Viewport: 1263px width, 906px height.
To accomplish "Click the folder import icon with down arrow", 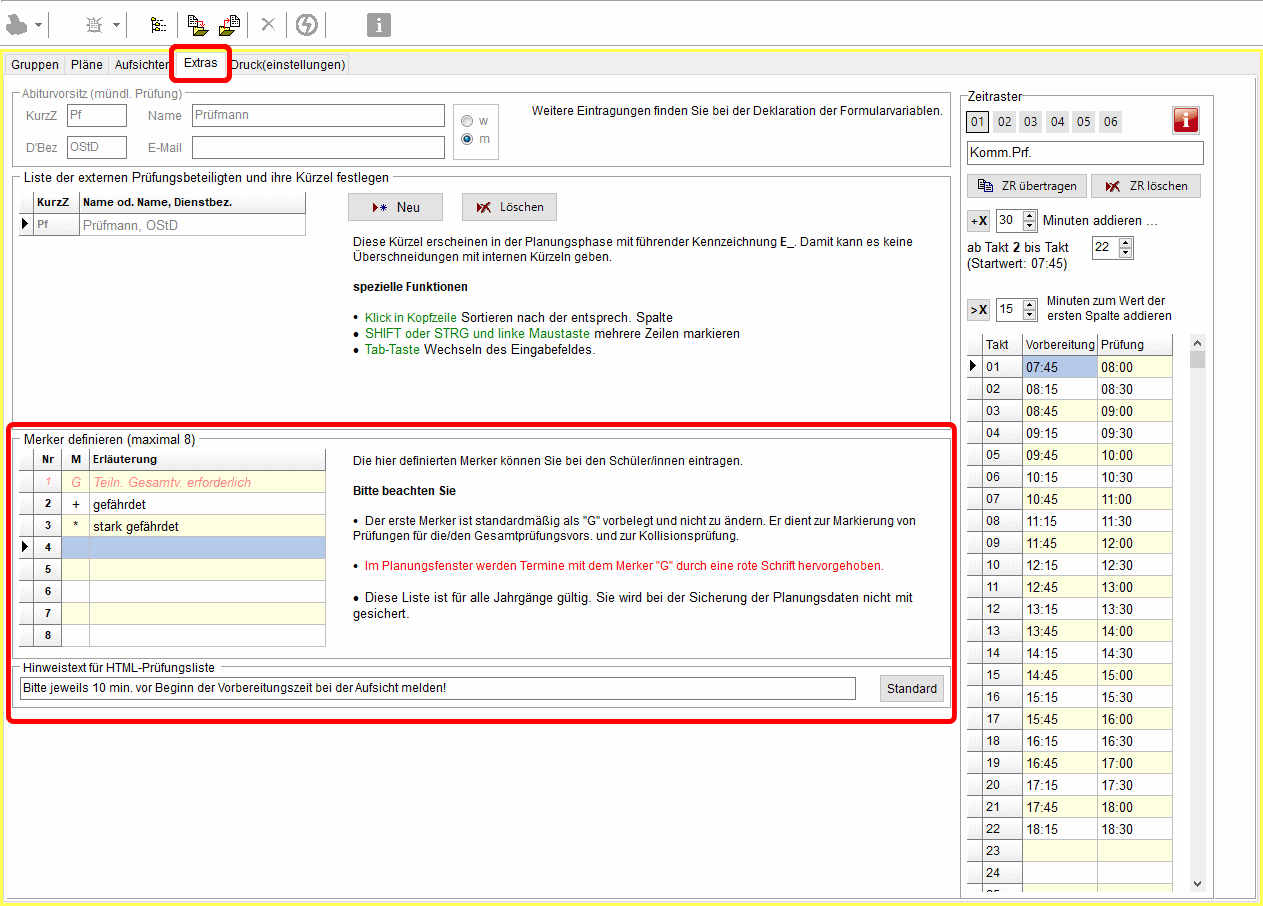I will 197,25.
